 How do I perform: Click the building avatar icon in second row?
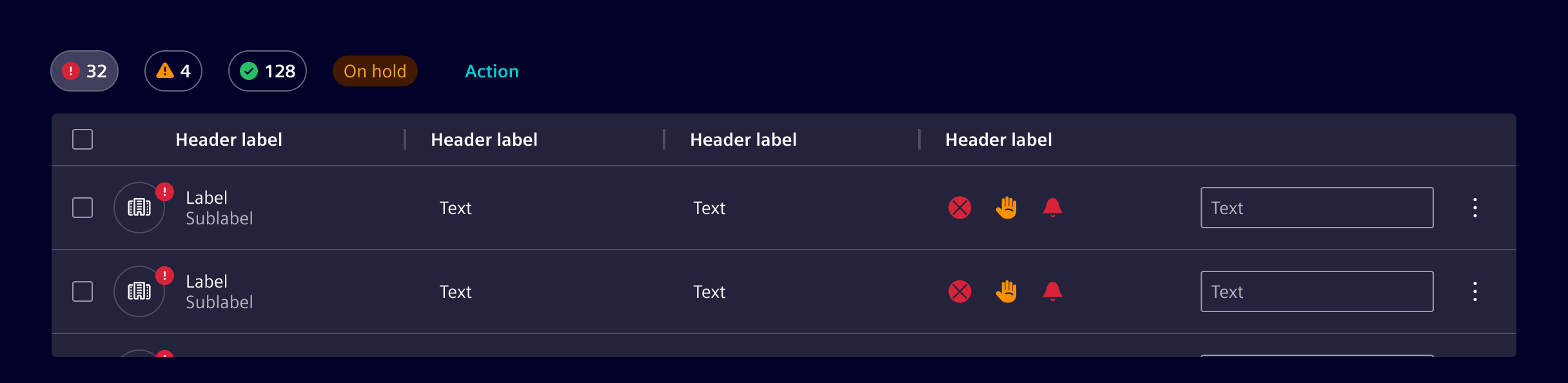(x=139, y=291)
